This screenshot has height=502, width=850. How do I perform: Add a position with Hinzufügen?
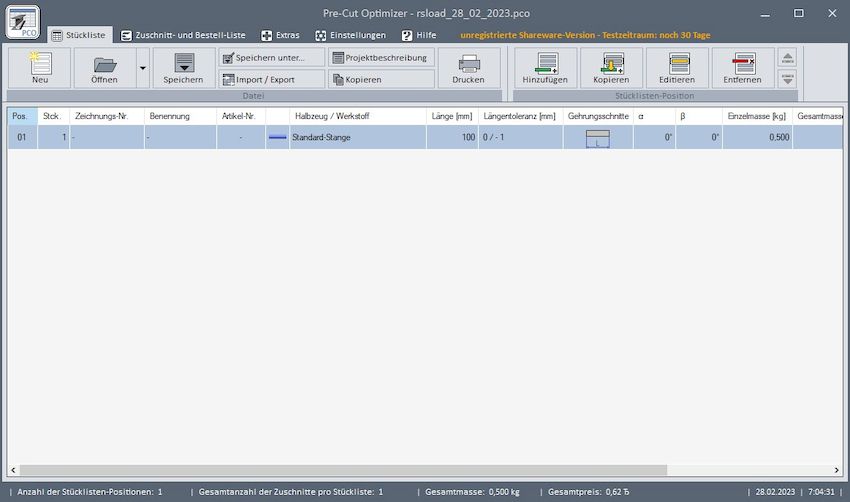545,68
